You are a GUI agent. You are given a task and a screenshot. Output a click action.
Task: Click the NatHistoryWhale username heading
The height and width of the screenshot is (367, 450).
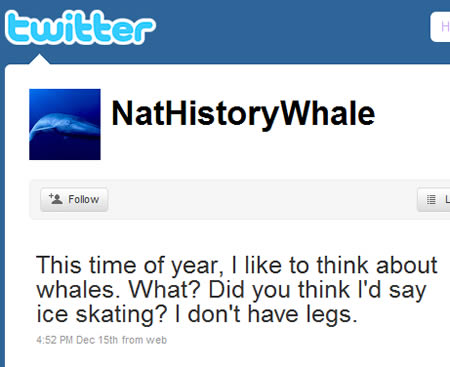click(x=243, y=114)
